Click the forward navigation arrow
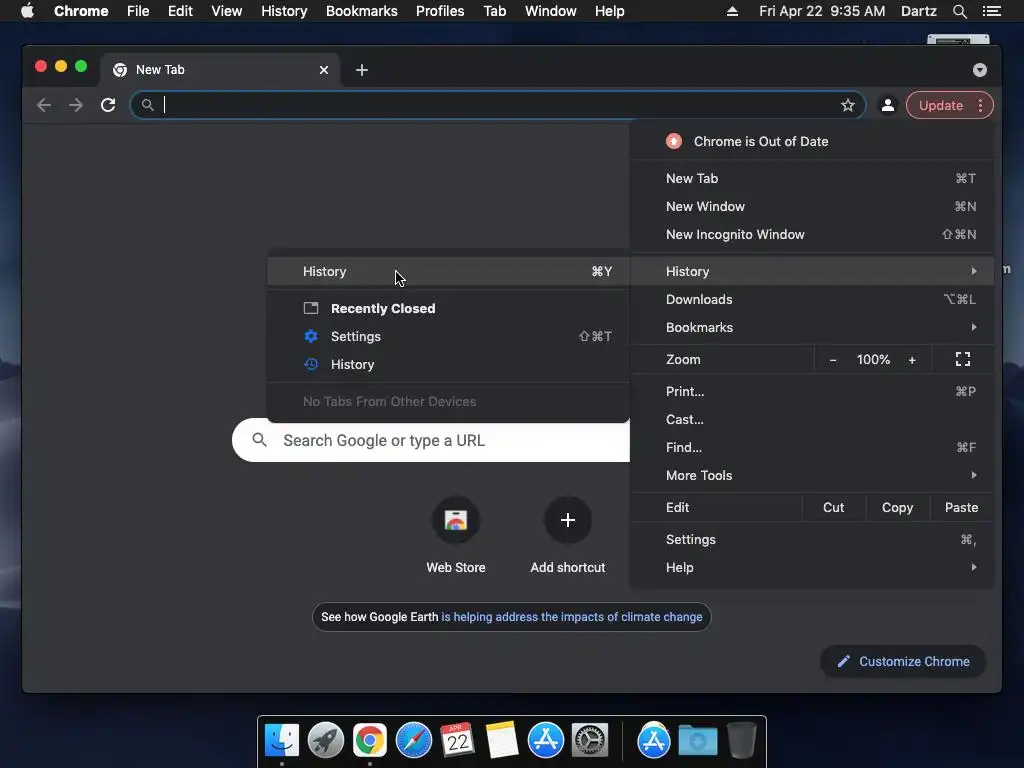 point(76,105)
